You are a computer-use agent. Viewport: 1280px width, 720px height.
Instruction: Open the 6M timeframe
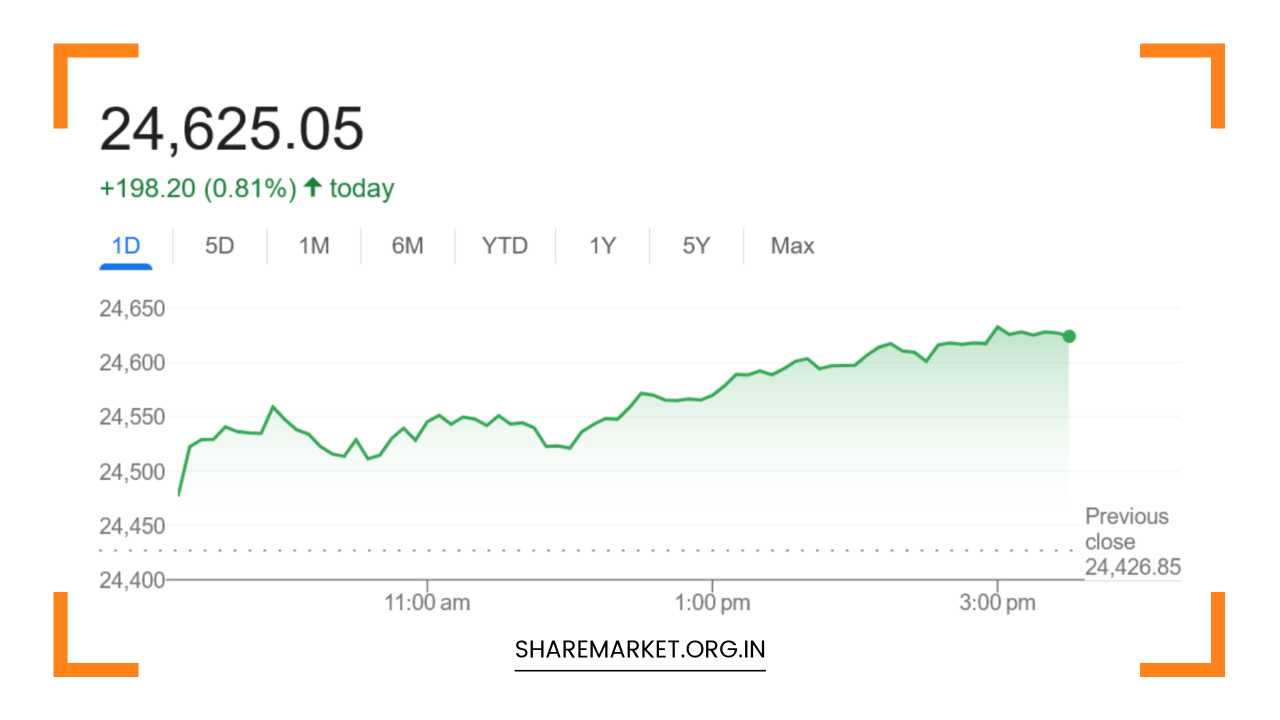(407, 245)
